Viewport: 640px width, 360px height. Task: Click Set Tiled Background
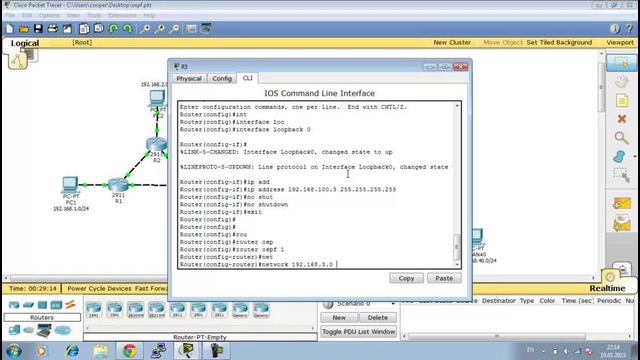pyautogui.click(x=559, y=42)
